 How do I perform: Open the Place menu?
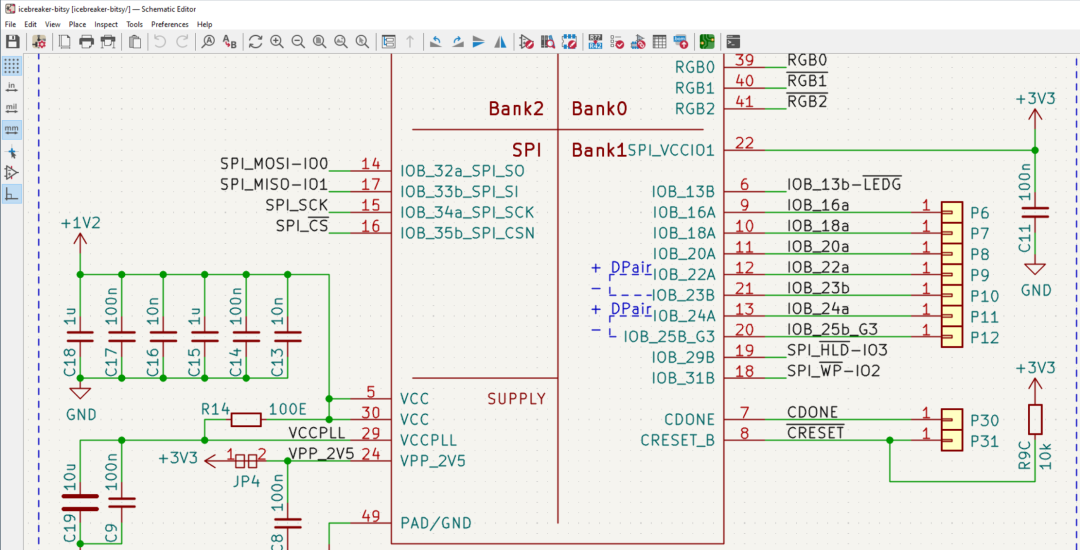pyautogui.click(x=77, y=24)
